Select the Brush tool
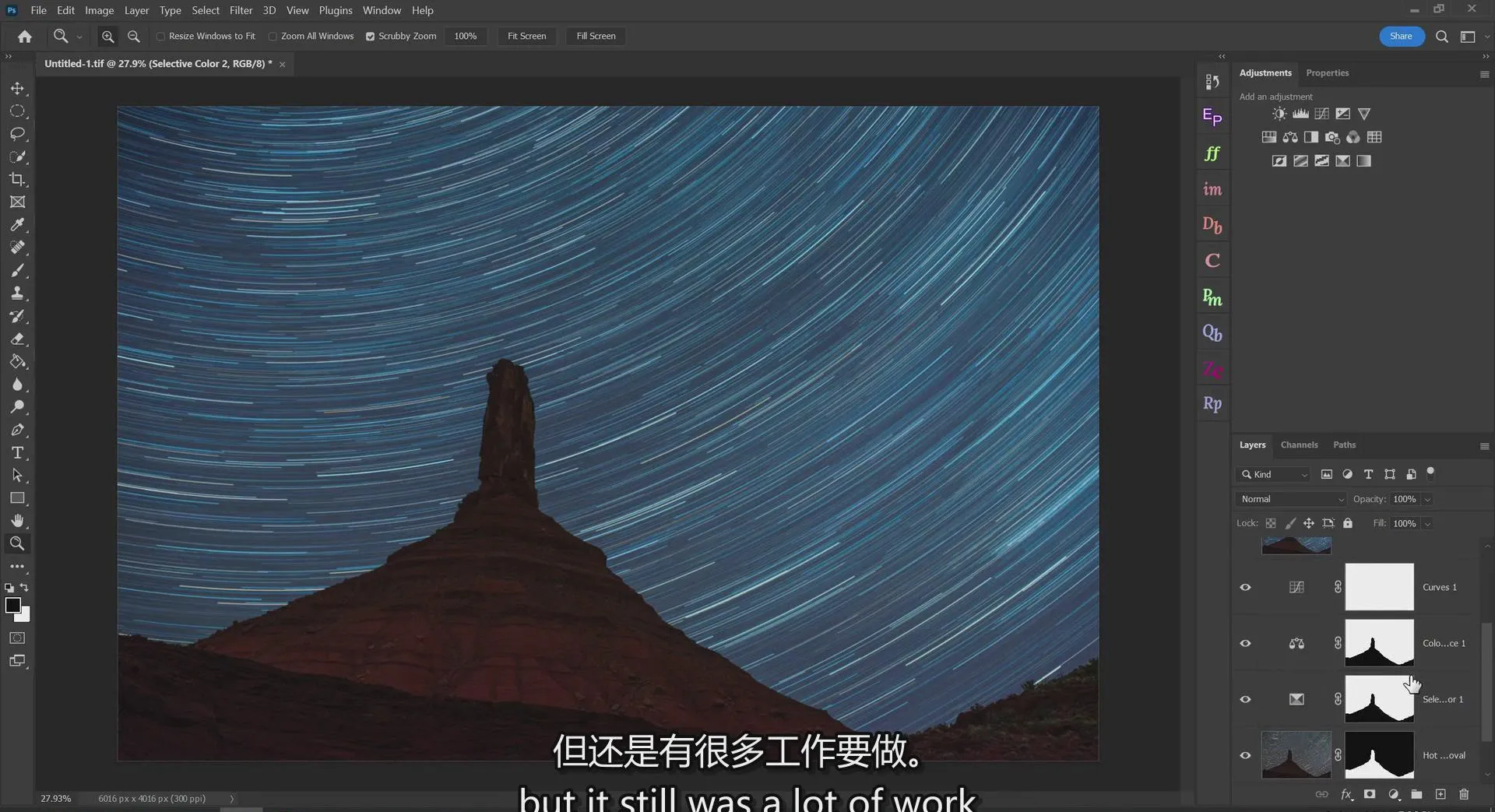This screenshot has width=1495, height=812. click(17, 270)
